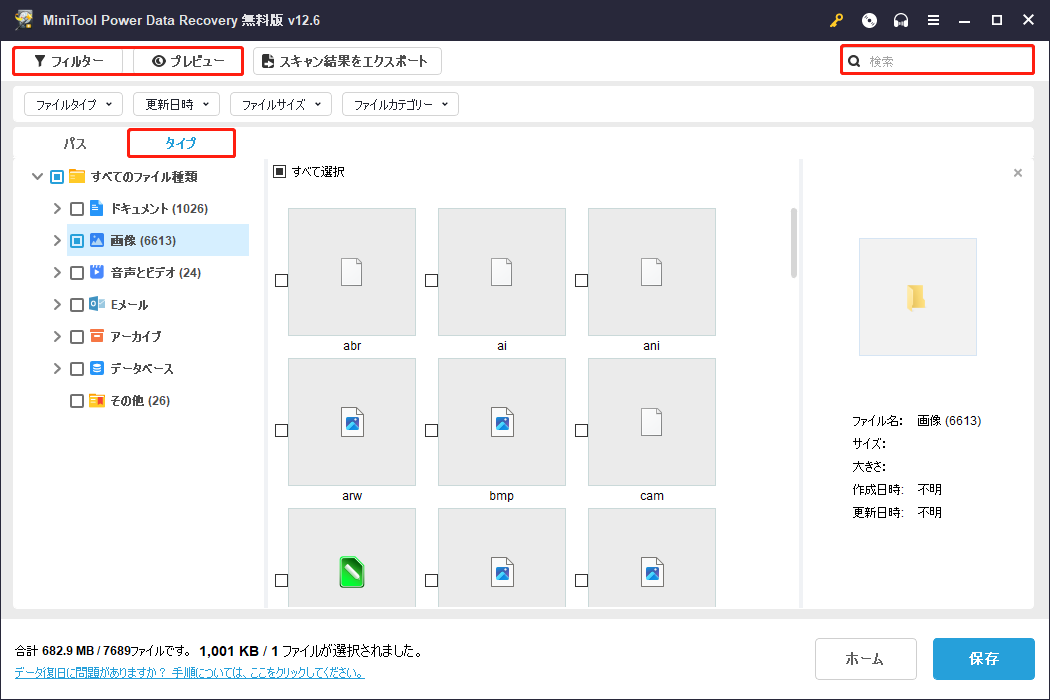Expand the Eメール tree node
This screenshot has height=700, width=1050.
[57, 304]
